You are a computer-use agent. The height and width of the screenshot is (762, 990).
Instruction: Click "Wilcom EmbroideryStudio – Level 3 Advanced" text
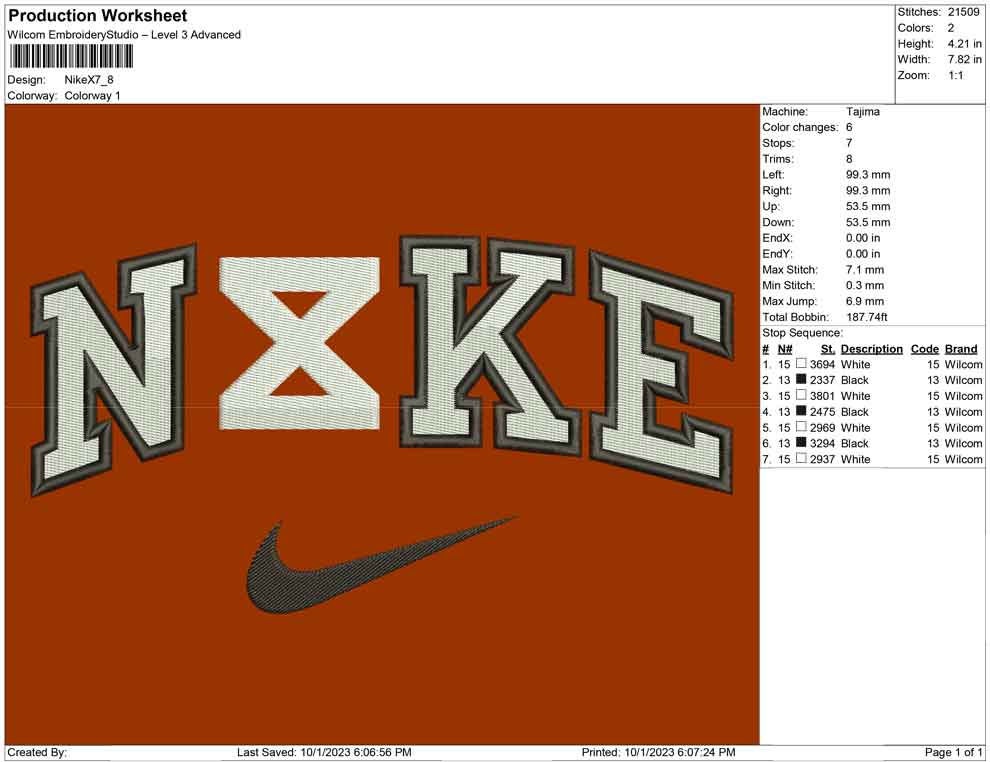point(124,35)
